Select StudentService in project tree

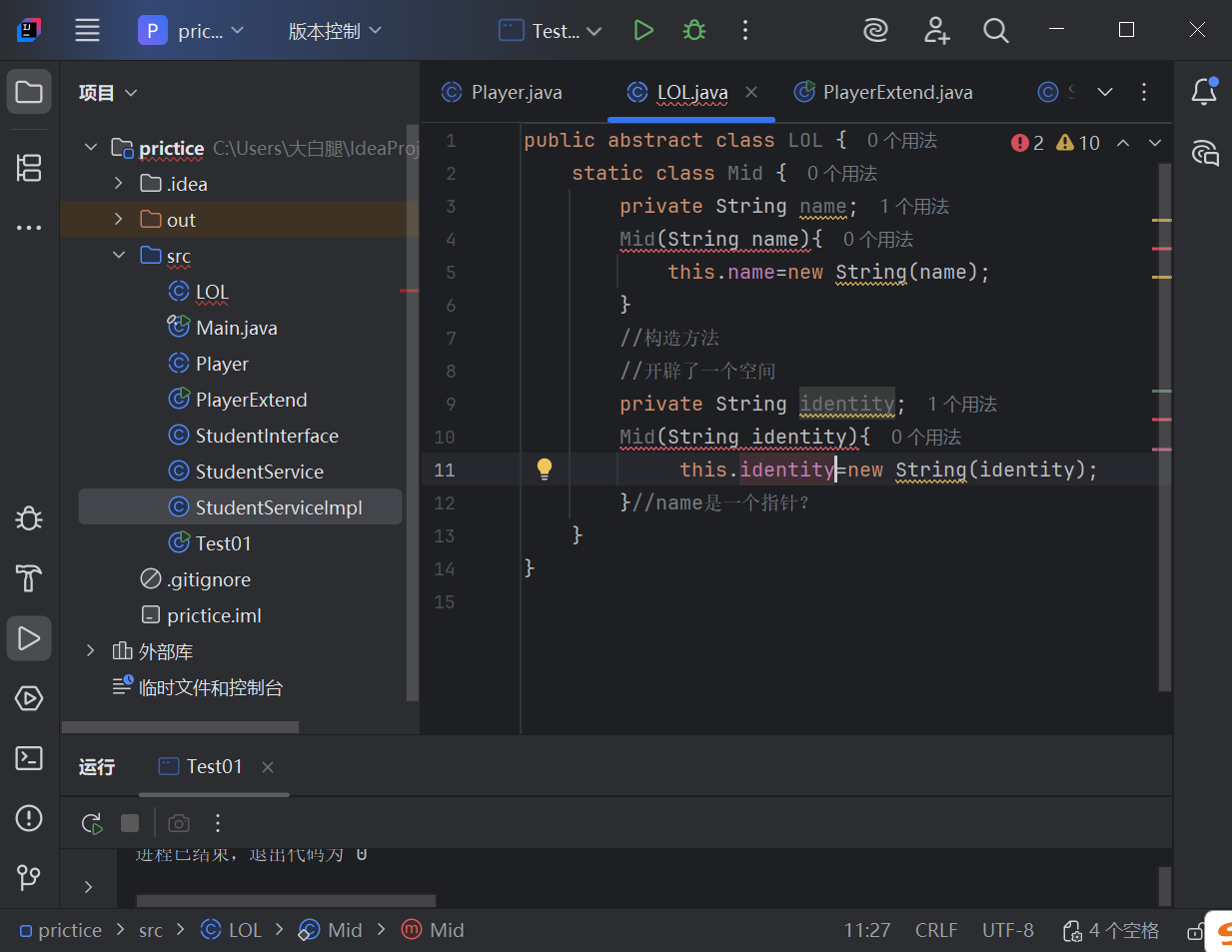click(x=246, y=472)
